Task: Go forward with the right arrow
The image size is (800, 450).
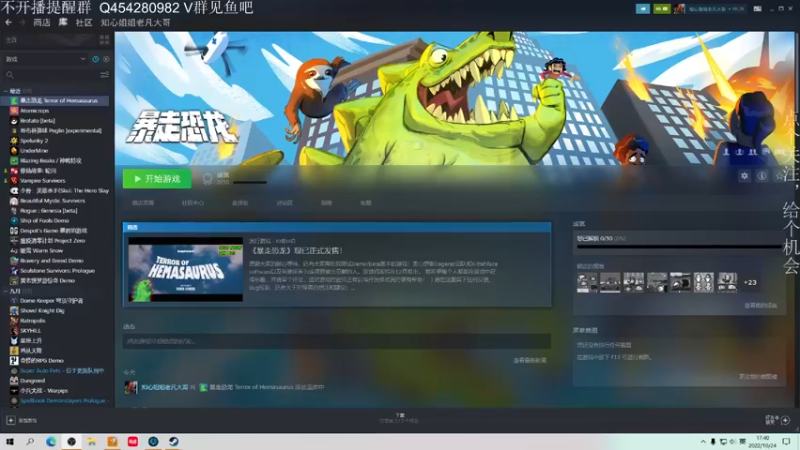Action: 22,22
